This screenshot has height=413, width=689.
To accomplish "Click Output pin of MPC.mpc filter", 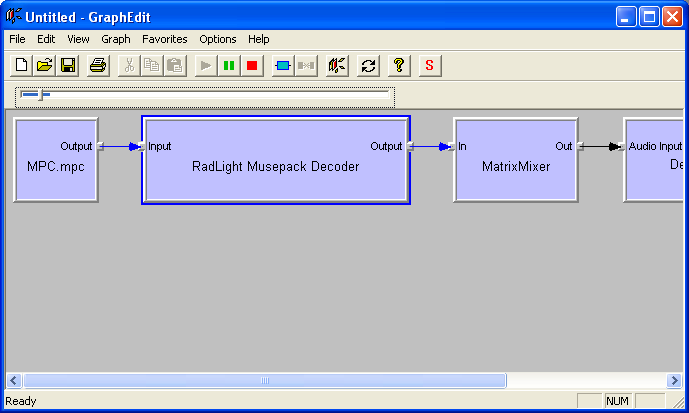I will pos(100,146).
